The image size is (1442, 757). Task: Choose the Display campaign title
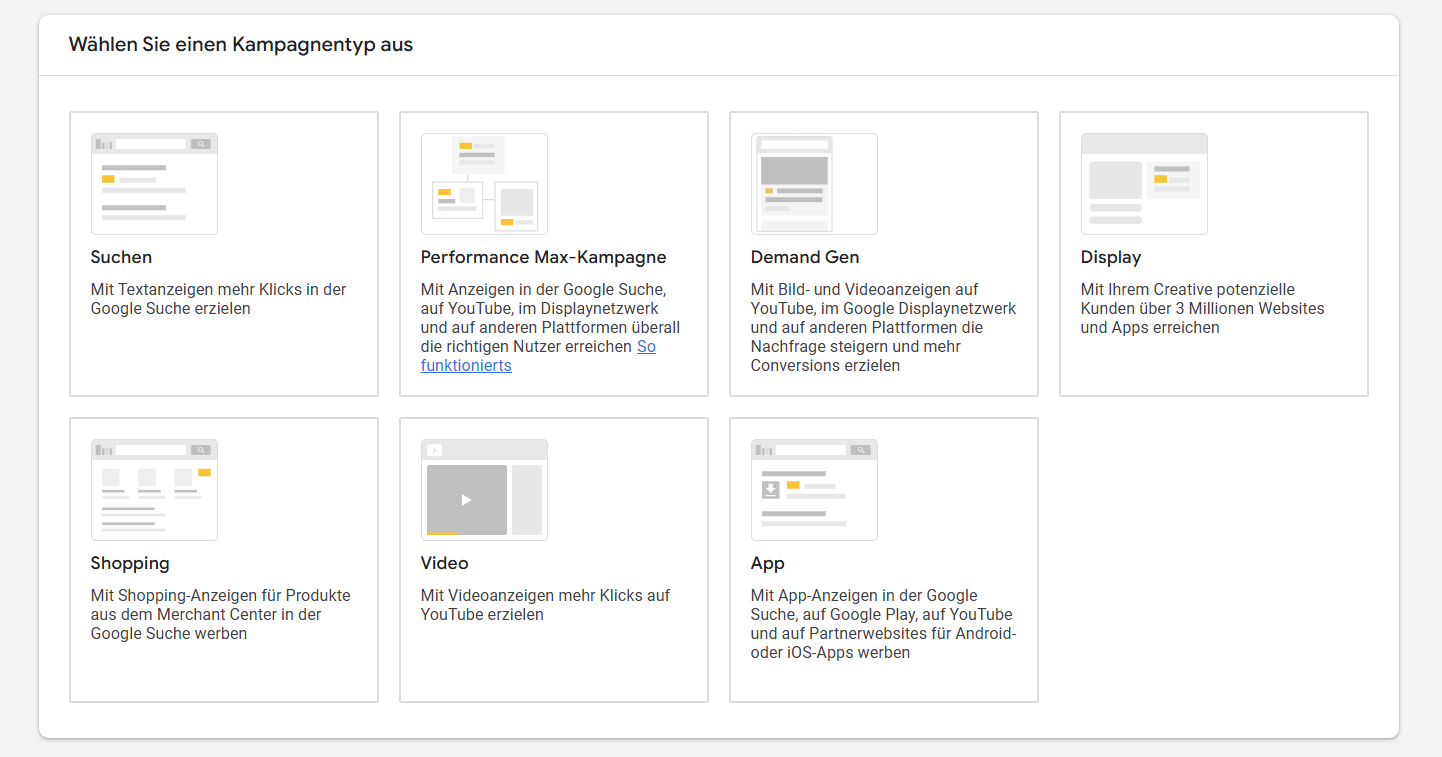pyautogui.click(x=1111, y=257)
